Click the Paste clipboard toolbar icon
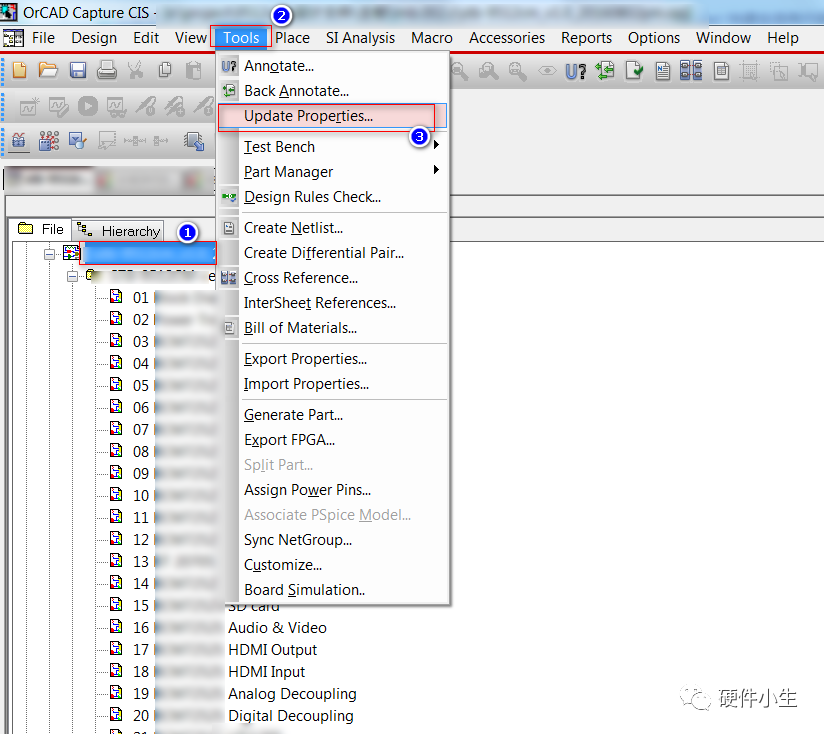 (194, 70)
